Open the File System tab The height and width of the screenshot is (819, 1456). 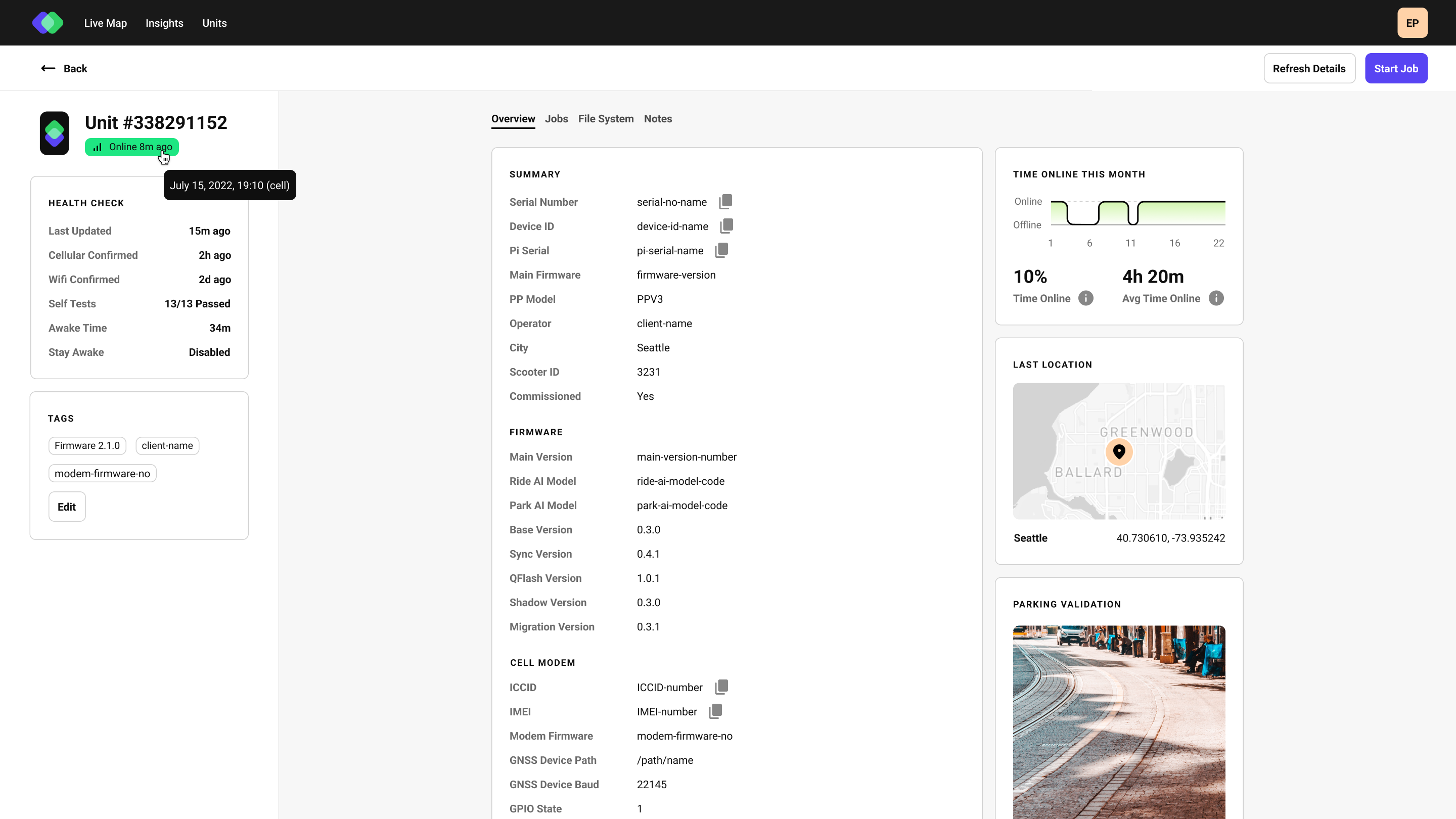606,119
